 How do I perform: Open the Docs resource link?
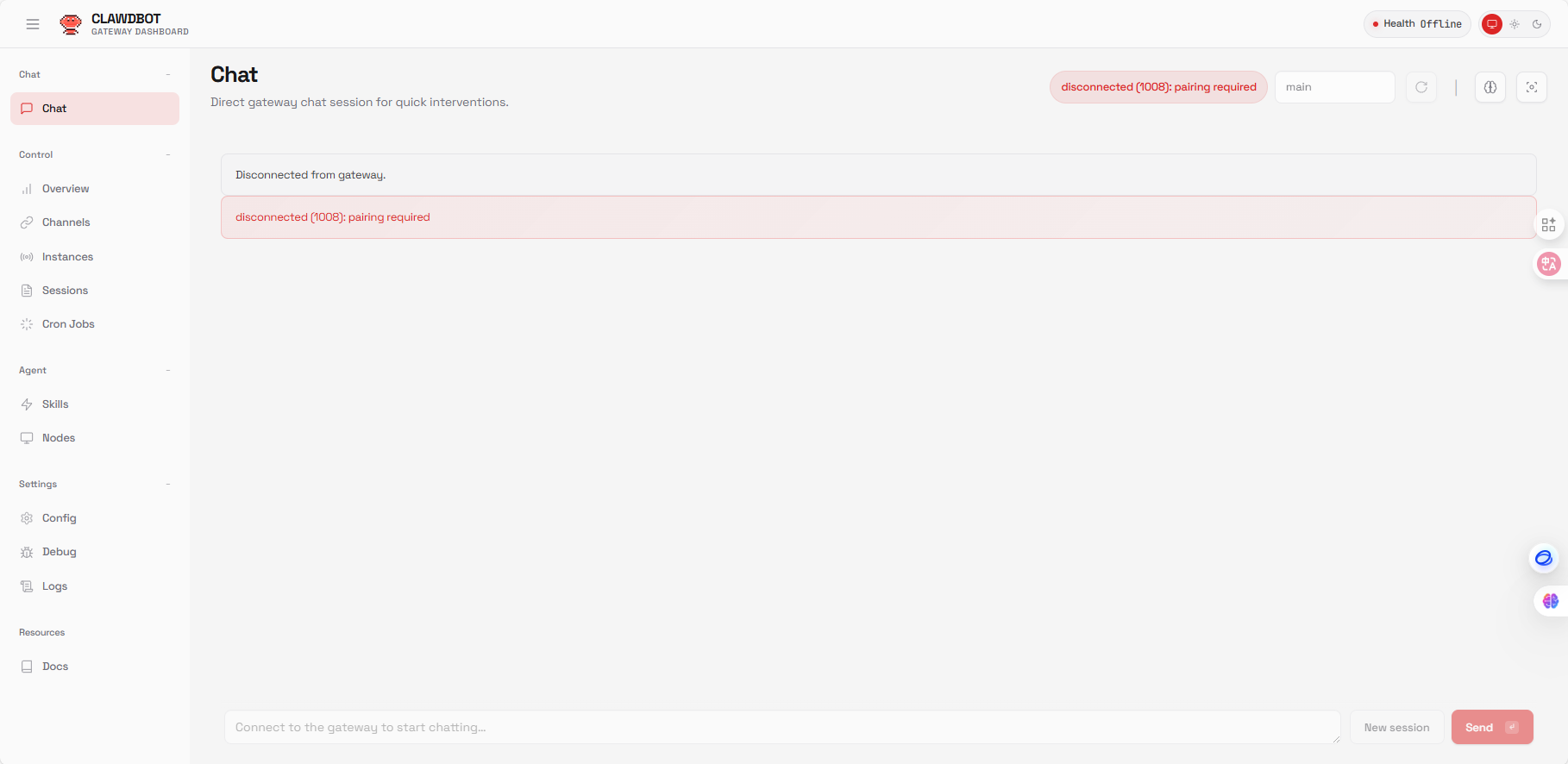(x=95, y=667)
